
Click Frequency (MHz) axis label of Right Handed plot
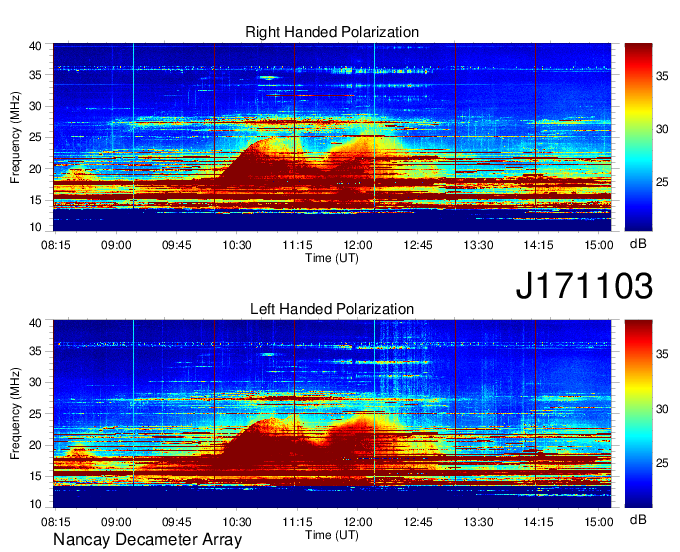coord(15,137)
